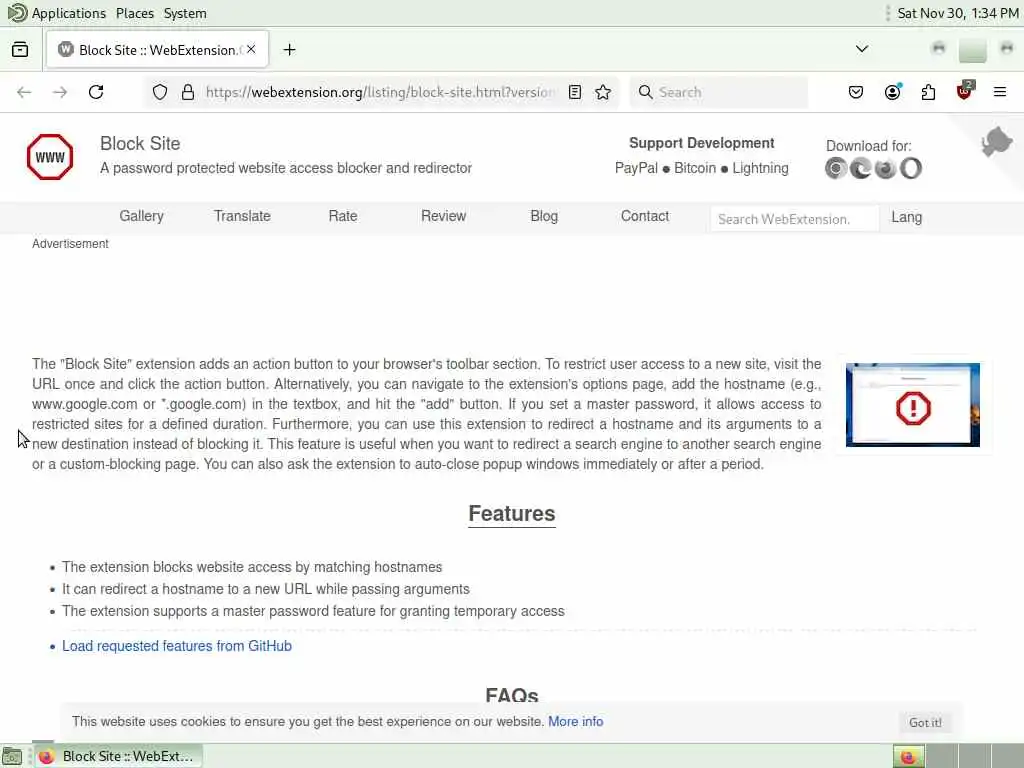Open the Translate navigation item
This screenshot has width=1024, height=768.
pyautogui.click(x=242, y=216)
